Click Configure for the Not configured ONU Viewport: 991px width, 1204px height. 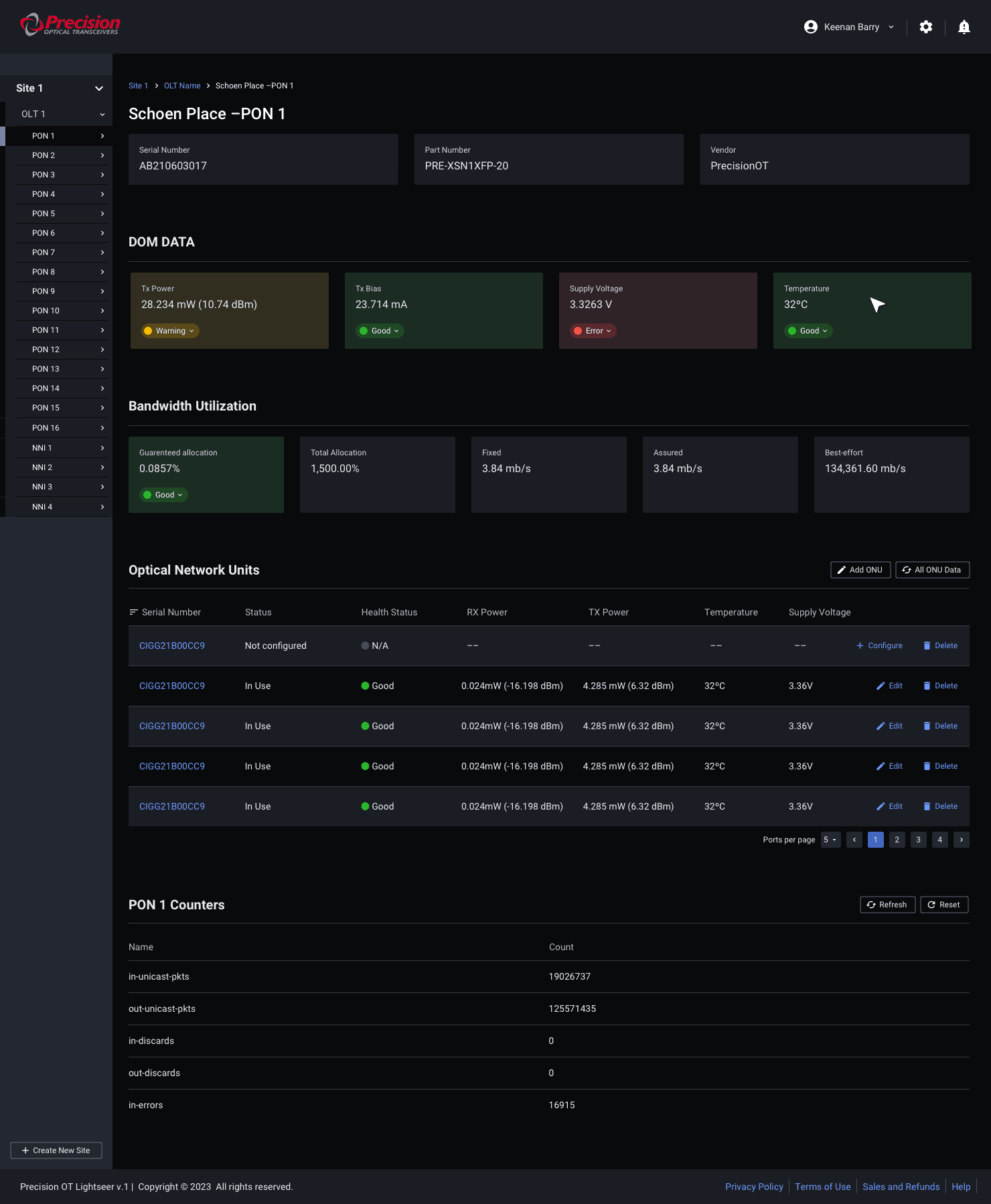pyautogui.click(x=879, y=646)
